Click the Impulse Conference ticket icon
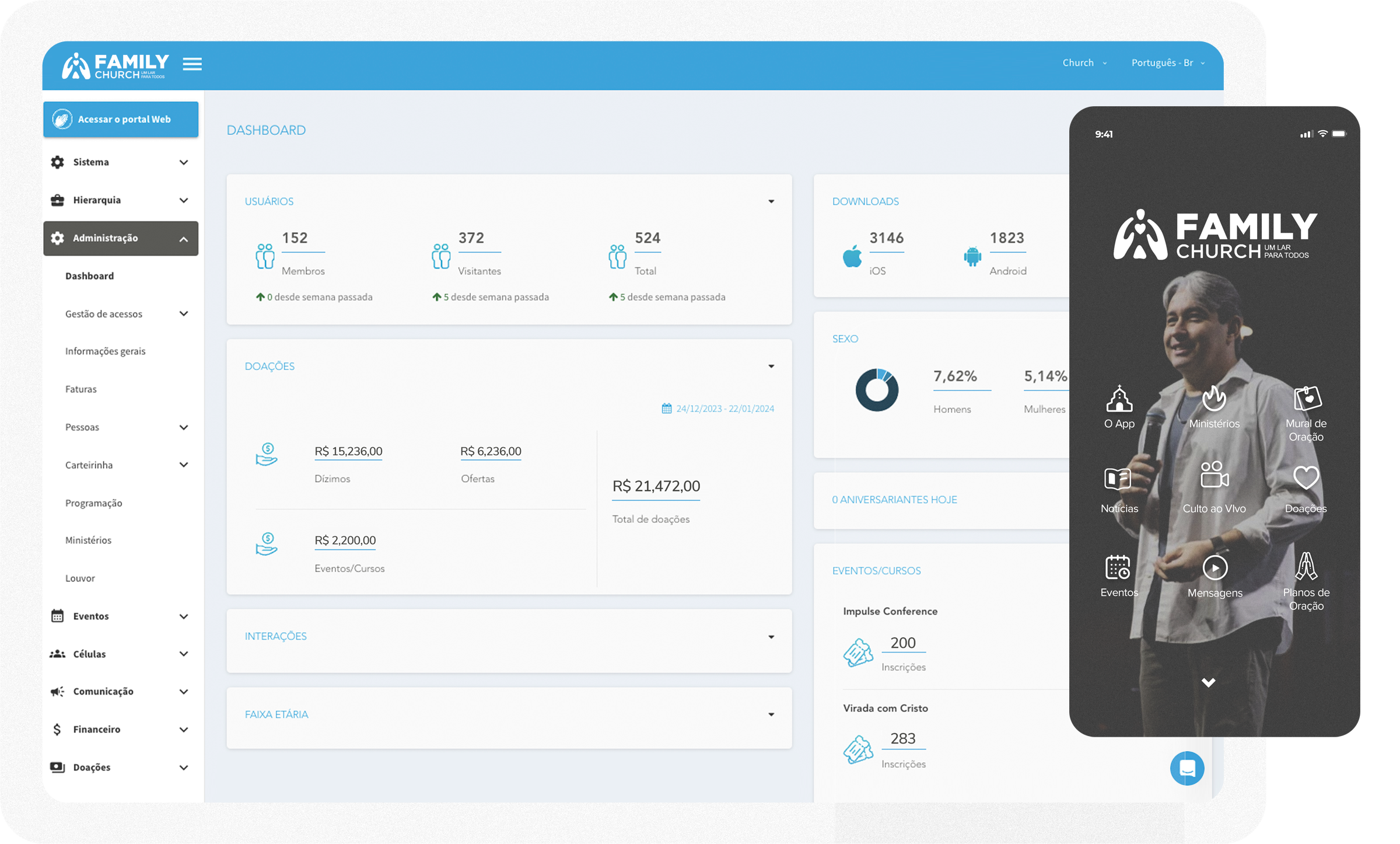 pyautogui.click(x=858, y=653)
